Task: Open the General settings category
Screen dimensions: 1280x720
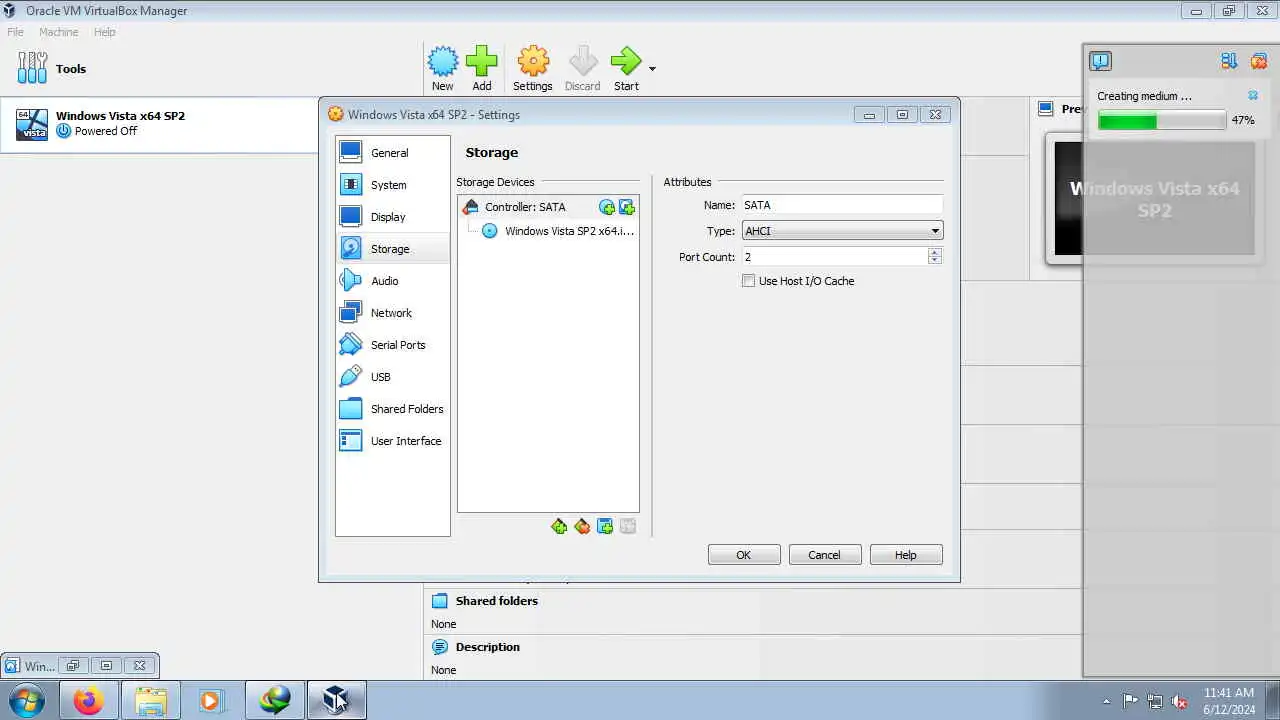Action: pos(393,153)
